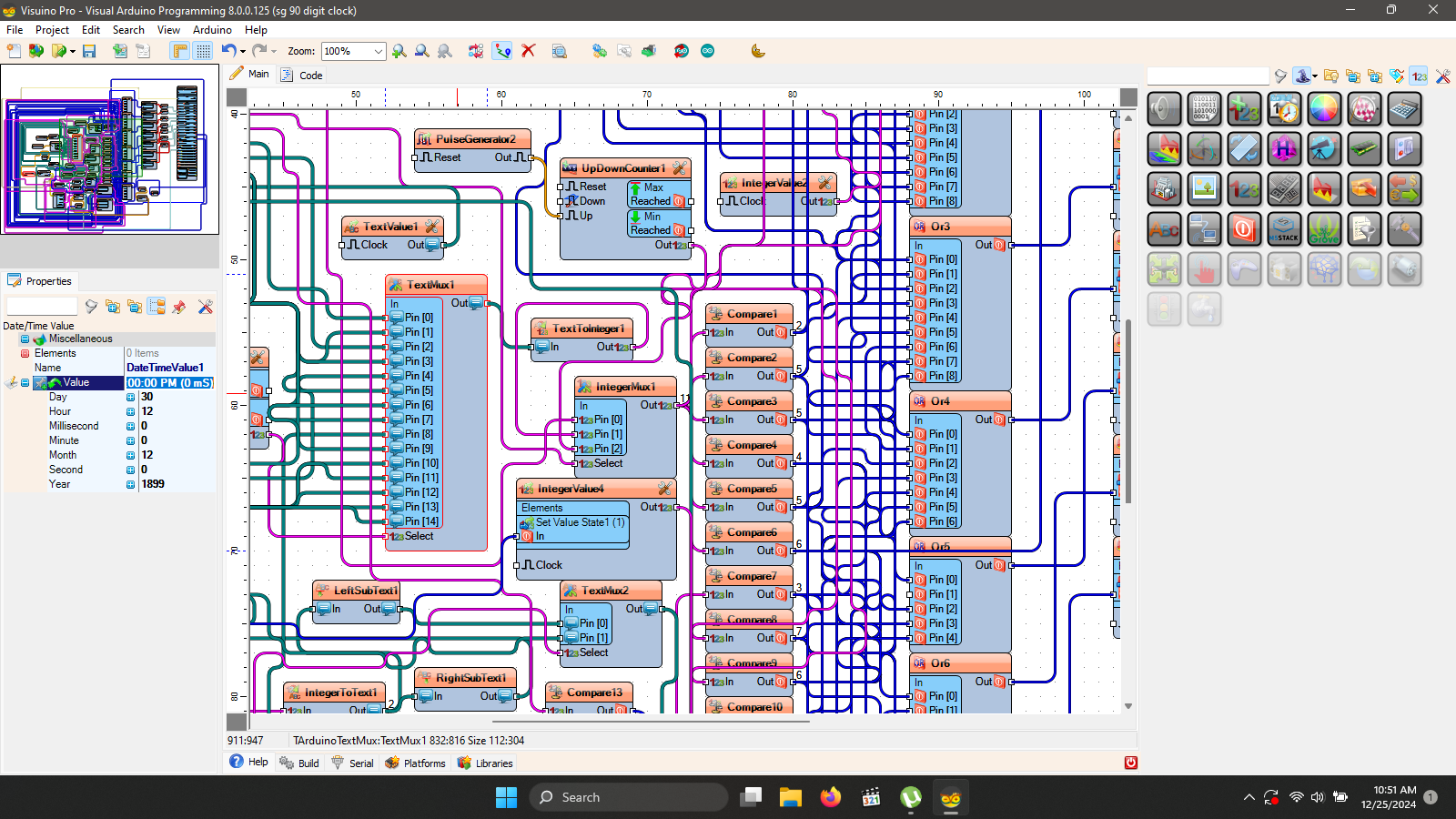Click the red delete X toolbar icon
The width and height of the screenshot is (1456, 819).
click(528, 51)
